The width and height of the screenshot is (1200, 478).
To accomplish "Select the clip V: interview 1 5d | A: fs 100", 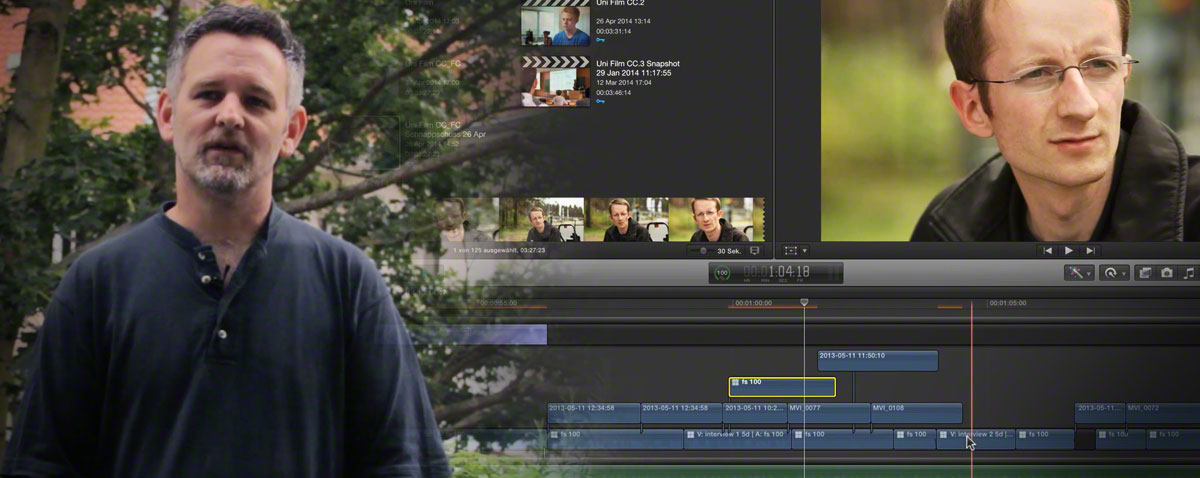I will coord(737,439).
